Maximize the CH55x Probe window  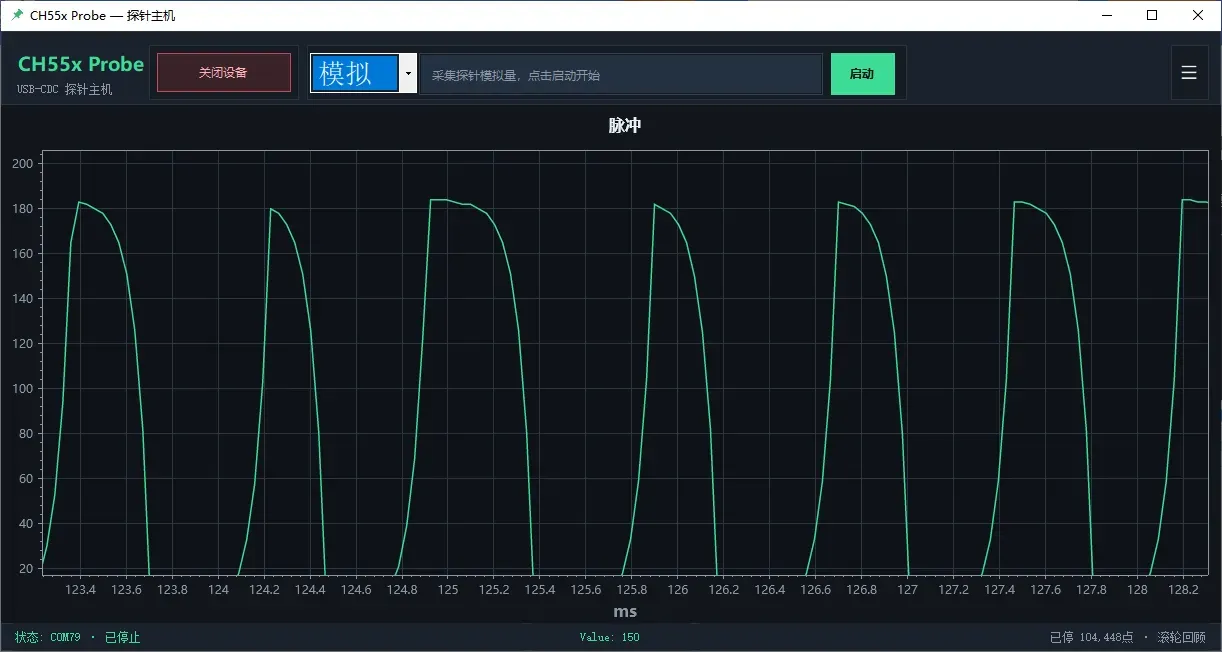[1152, 15]
